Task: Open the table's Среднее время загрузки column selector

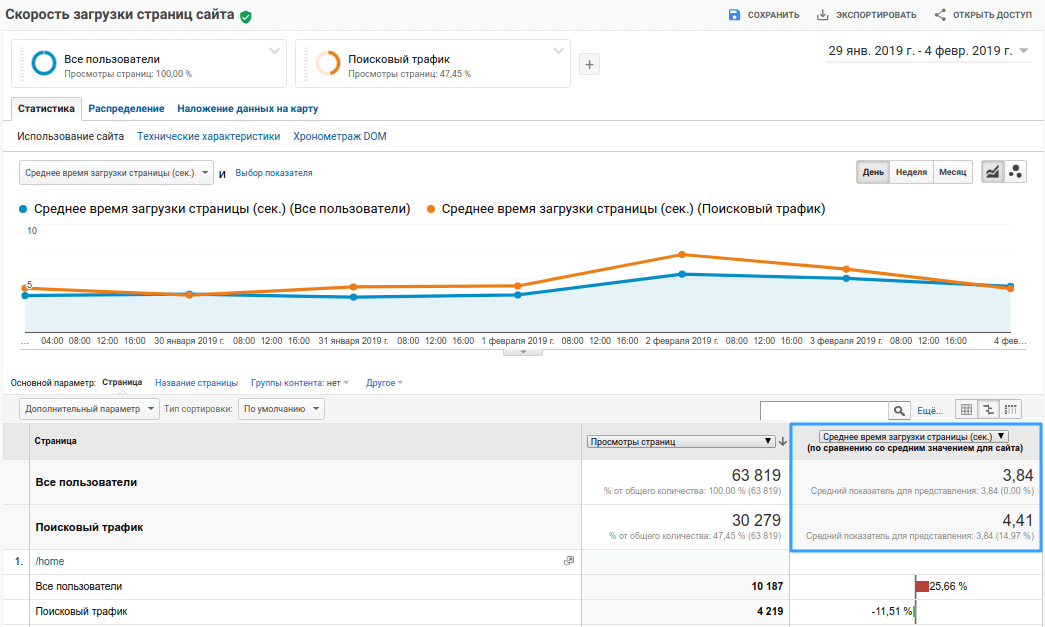Action: pos(914,436)
